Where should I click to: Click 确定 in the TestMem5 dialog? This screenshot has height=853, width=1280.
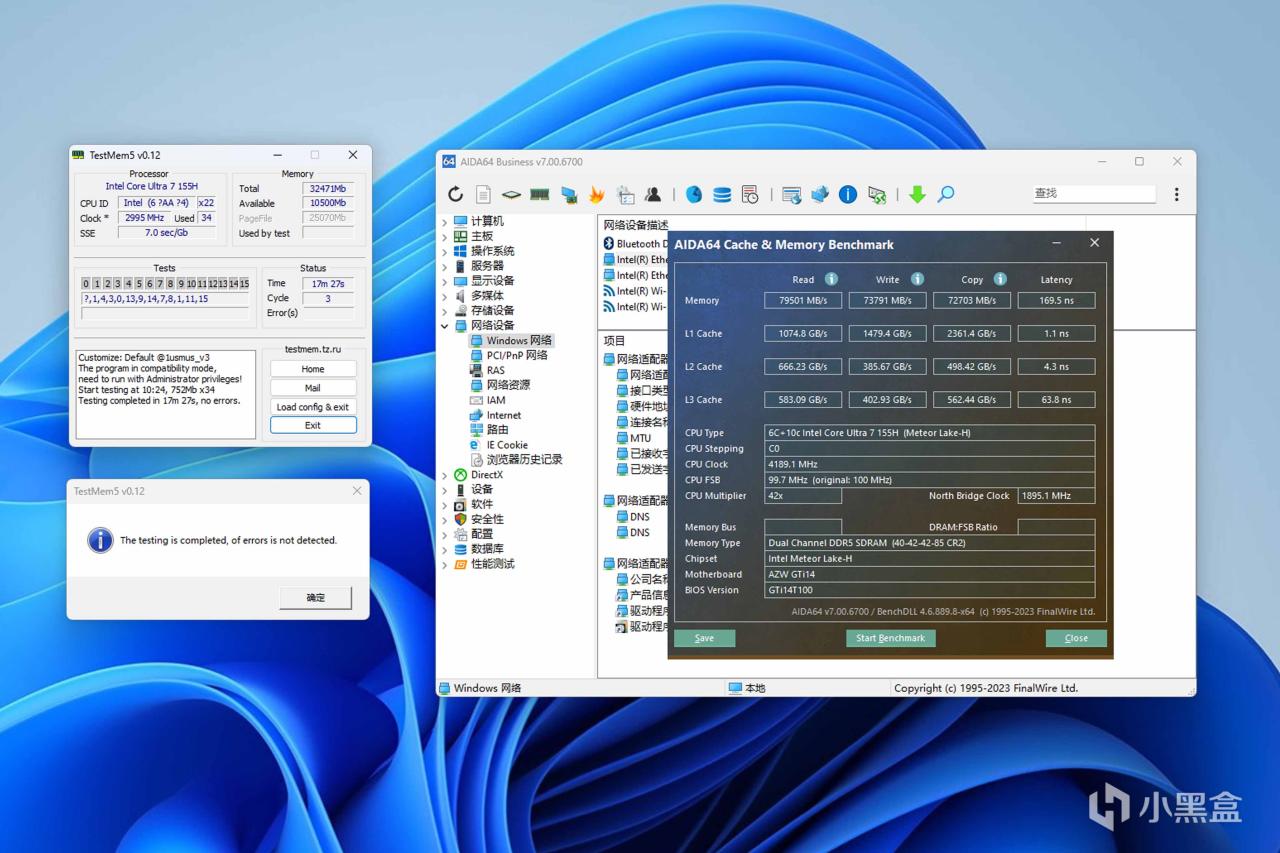tap(316, 597)
